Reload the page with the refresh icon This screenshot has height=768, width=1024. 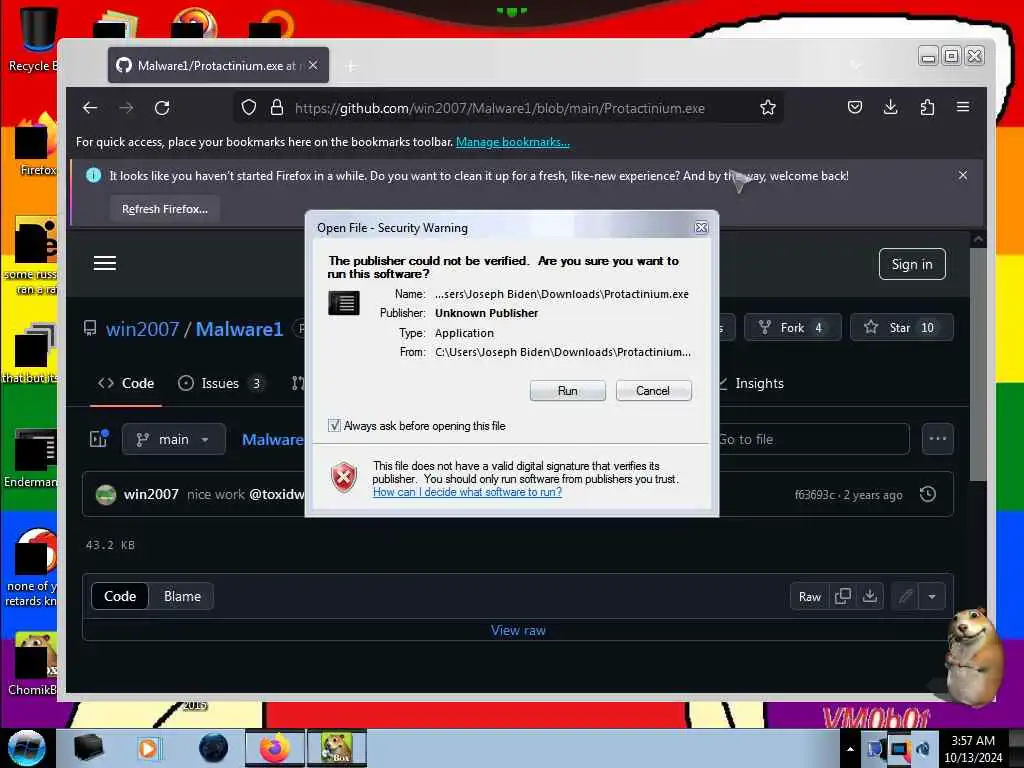(x=162, y=108)
